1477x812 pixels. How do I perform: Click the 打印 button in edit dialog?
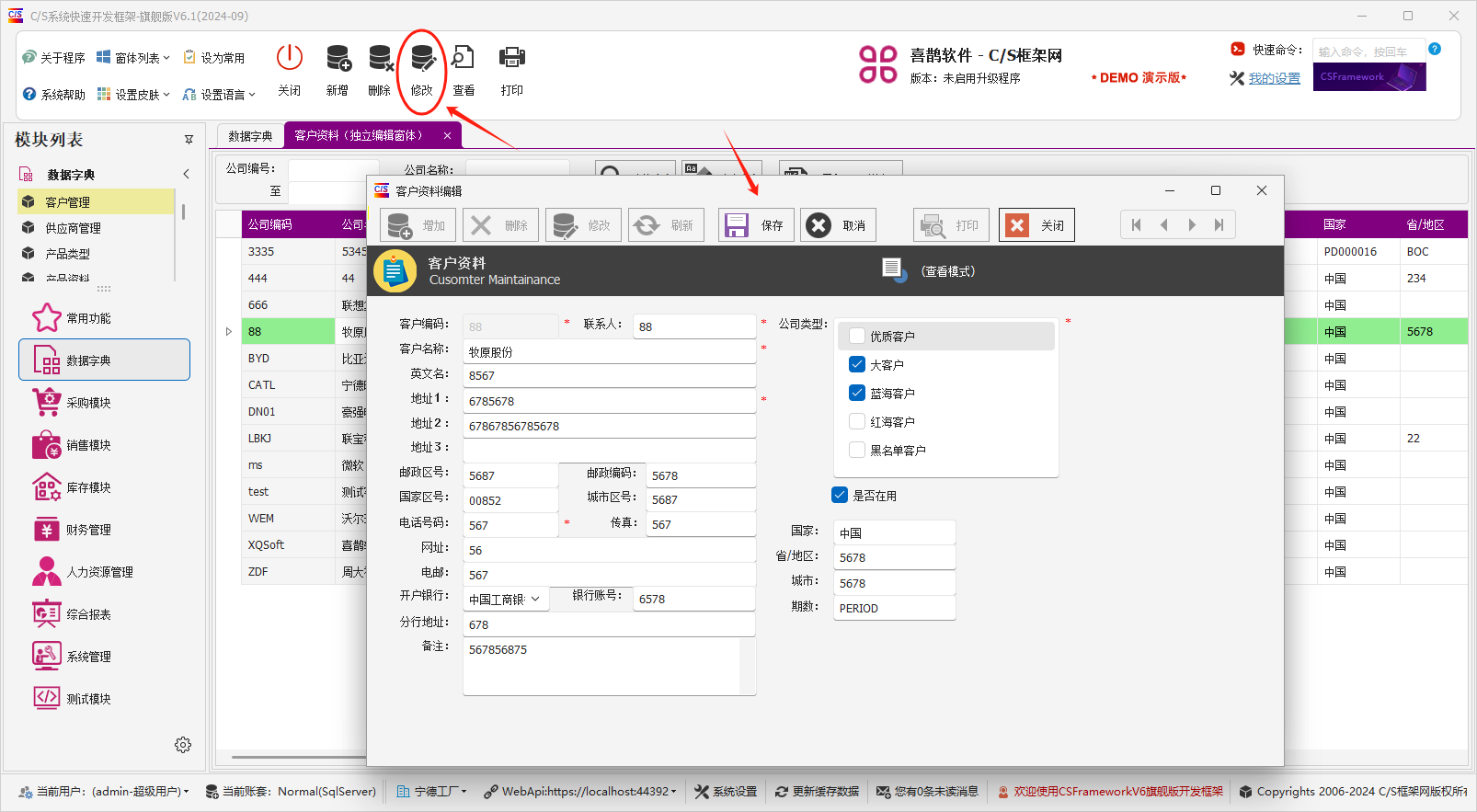[951, 225]
